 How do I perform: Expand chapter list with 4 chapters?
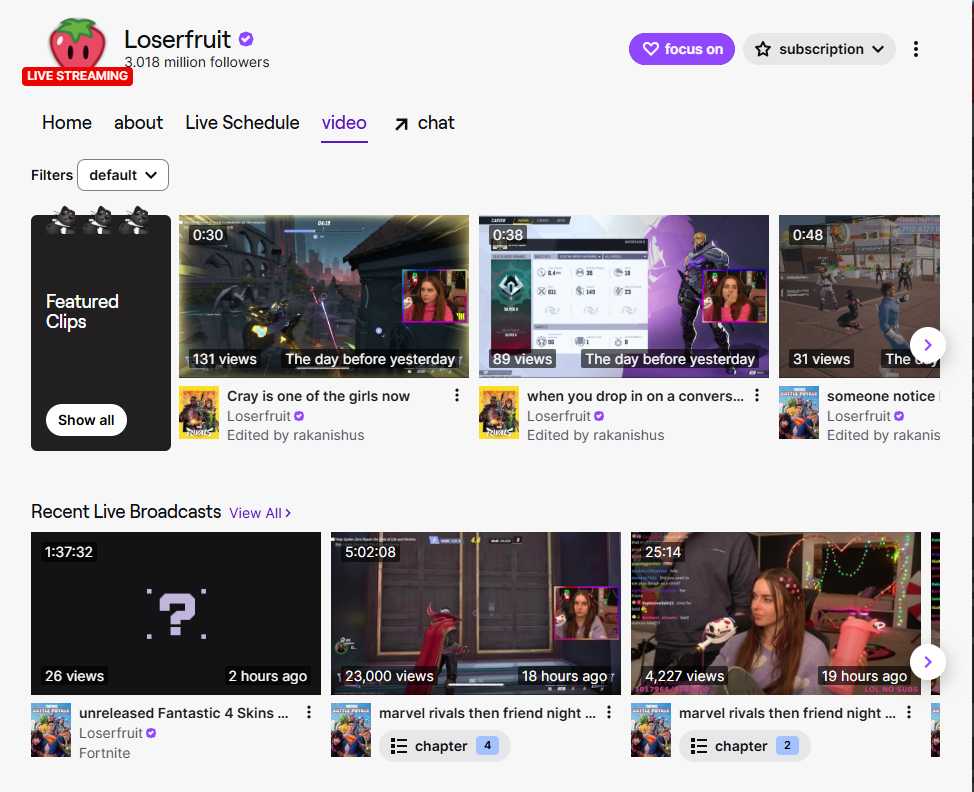point(445,746)
